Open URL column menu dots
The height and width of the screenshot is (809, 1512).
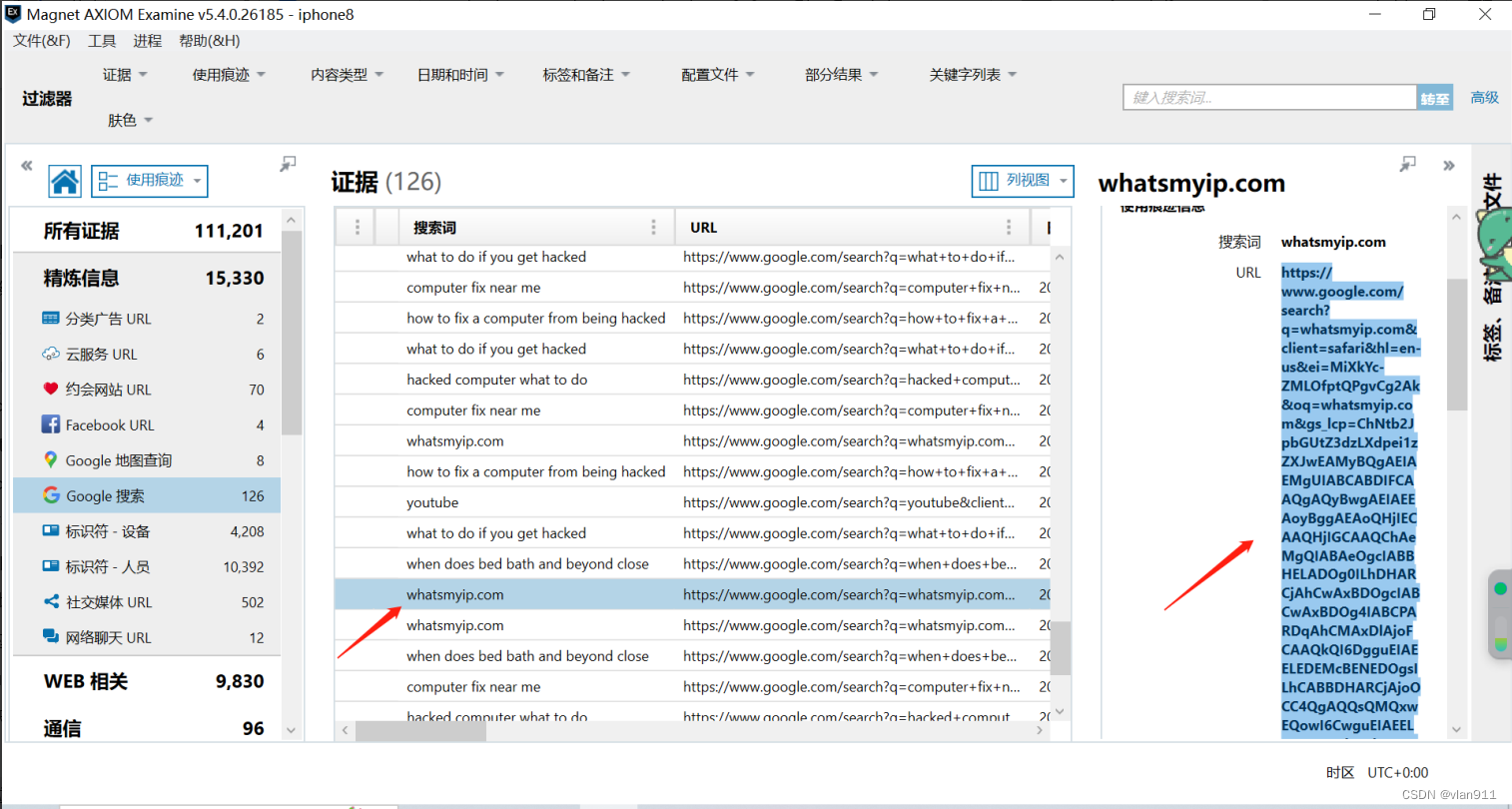tap(1009, 228)
